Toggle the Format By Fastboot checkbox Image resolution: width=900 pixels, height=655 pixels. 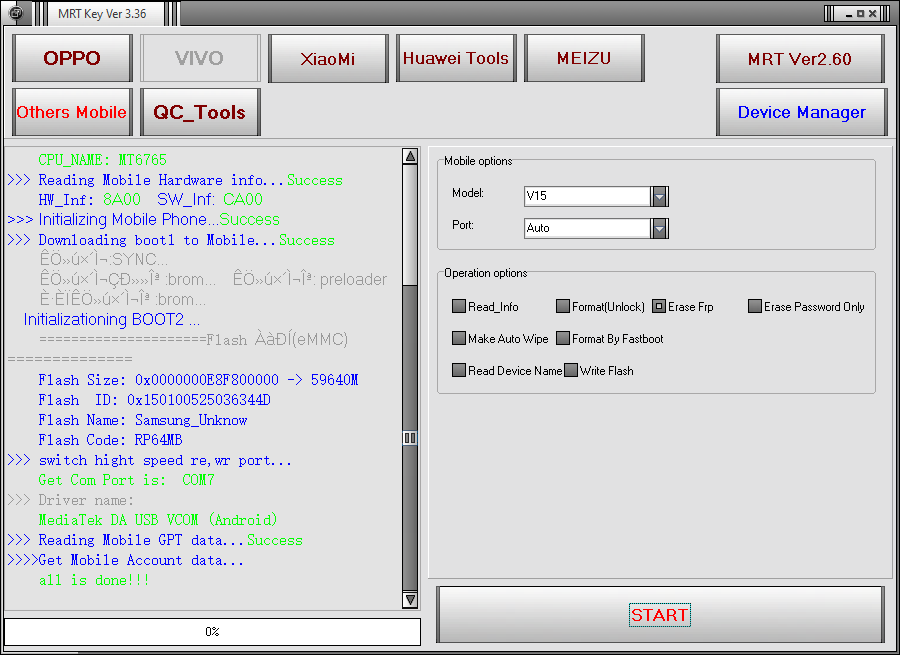coord(563,339)
